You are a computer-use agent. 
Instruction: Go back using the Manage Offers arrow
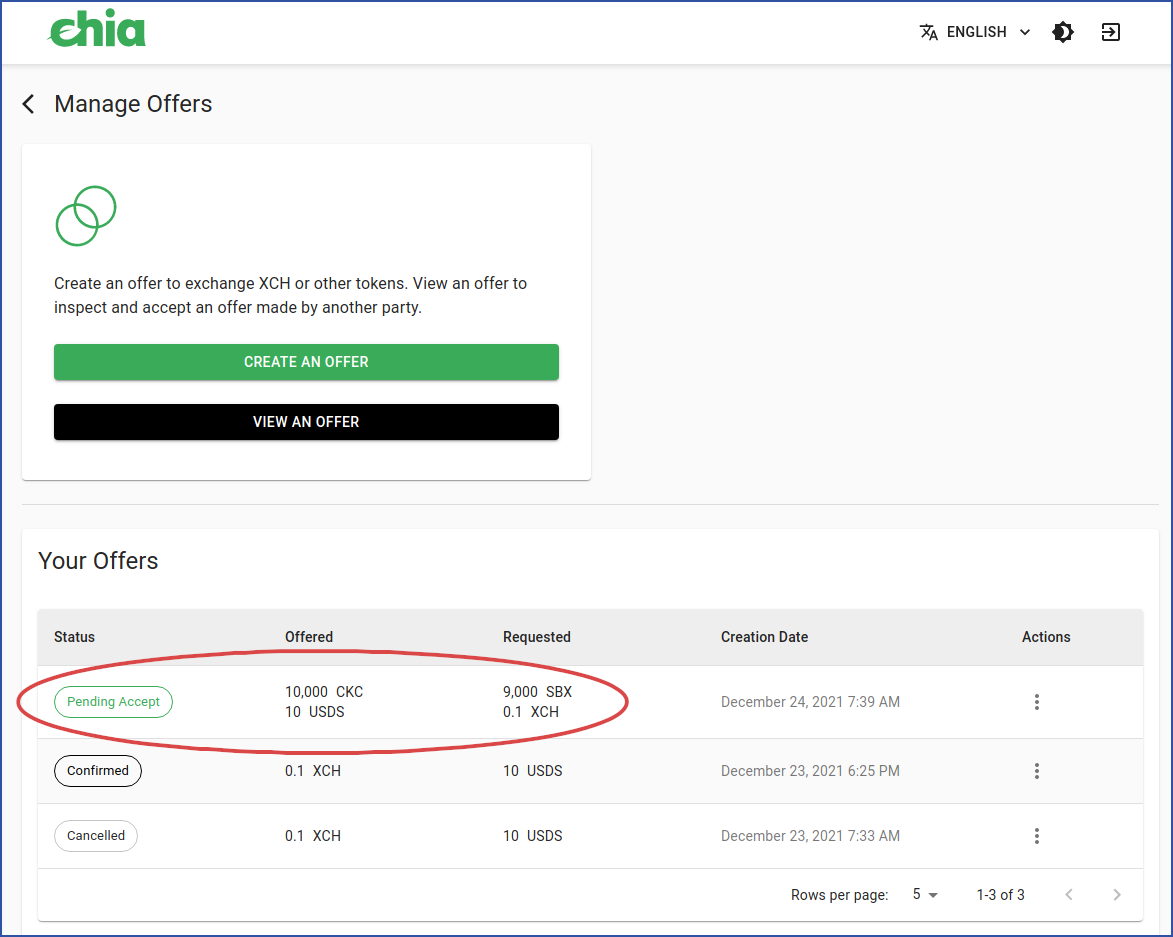[x=29, y=104]
